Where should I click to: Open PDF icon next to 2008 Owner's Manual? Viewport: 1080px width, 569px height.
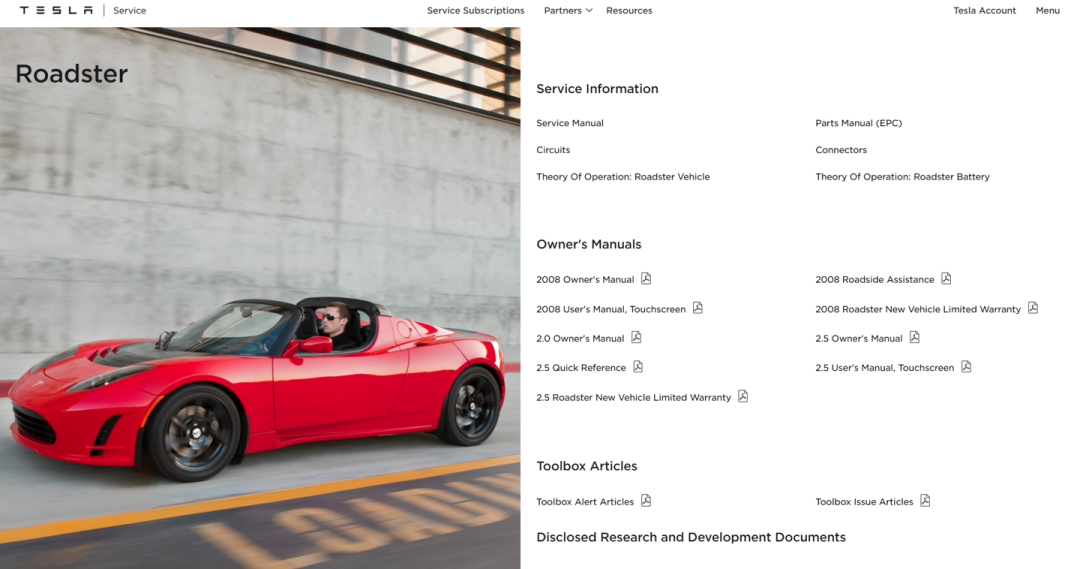pyautogui.click(x=645, y=278)
